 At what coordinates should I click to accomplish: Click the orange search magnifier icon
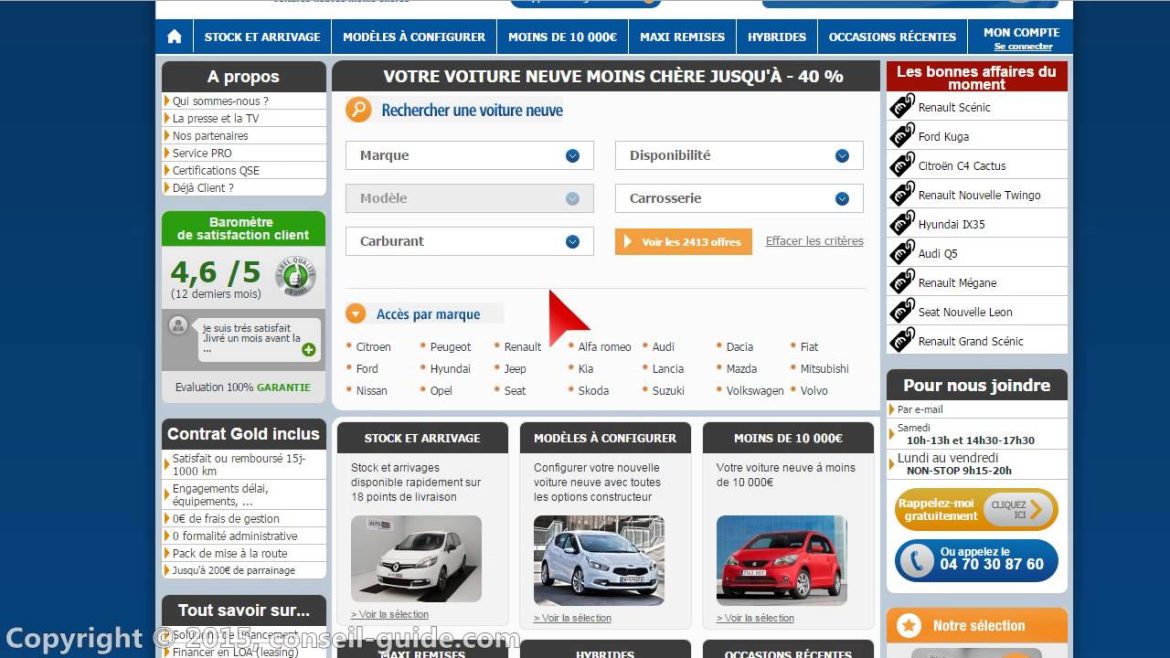tap(358, 110)
